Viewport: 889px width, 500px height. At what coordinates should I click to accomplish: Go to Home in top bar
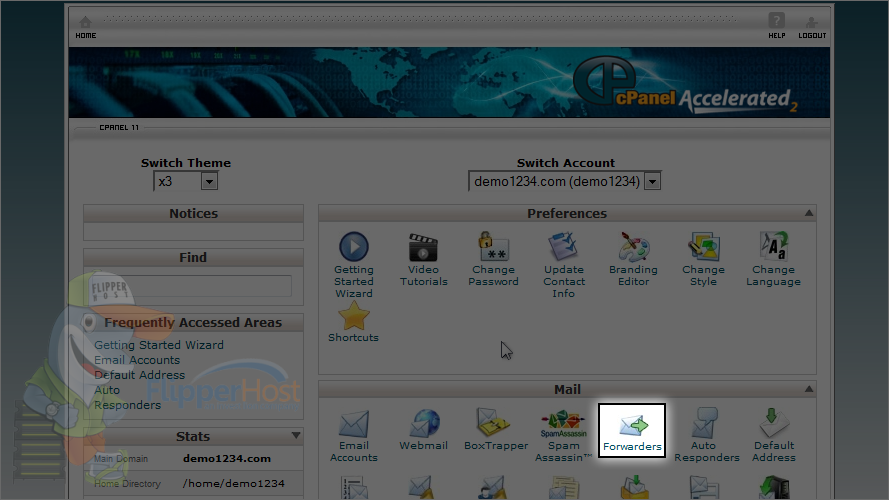pos(86,27)
